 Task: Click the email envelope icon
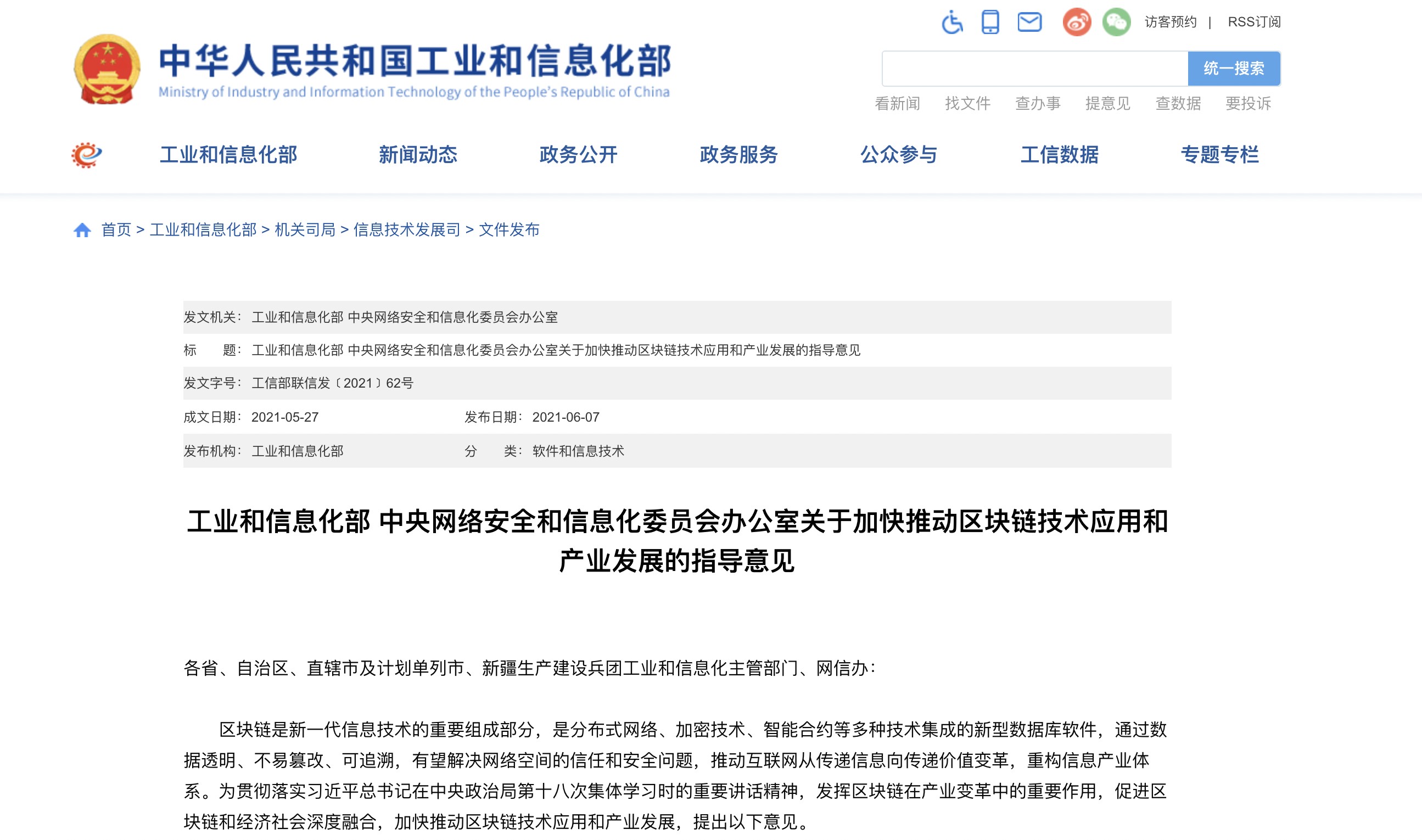(x=1029, y=22)
